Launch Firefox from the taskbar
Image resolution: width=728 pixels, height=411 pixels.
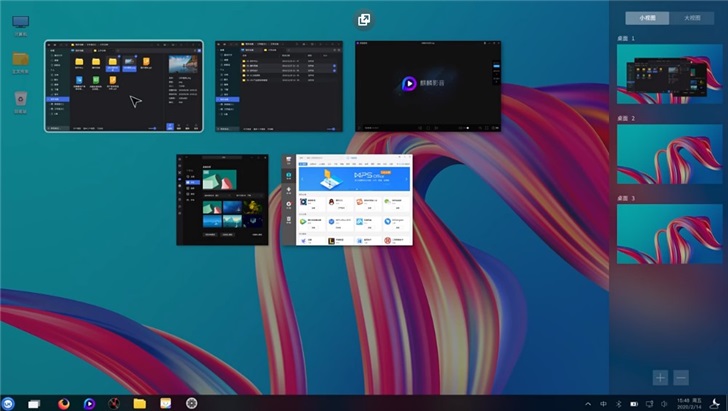tap(64, 403)
